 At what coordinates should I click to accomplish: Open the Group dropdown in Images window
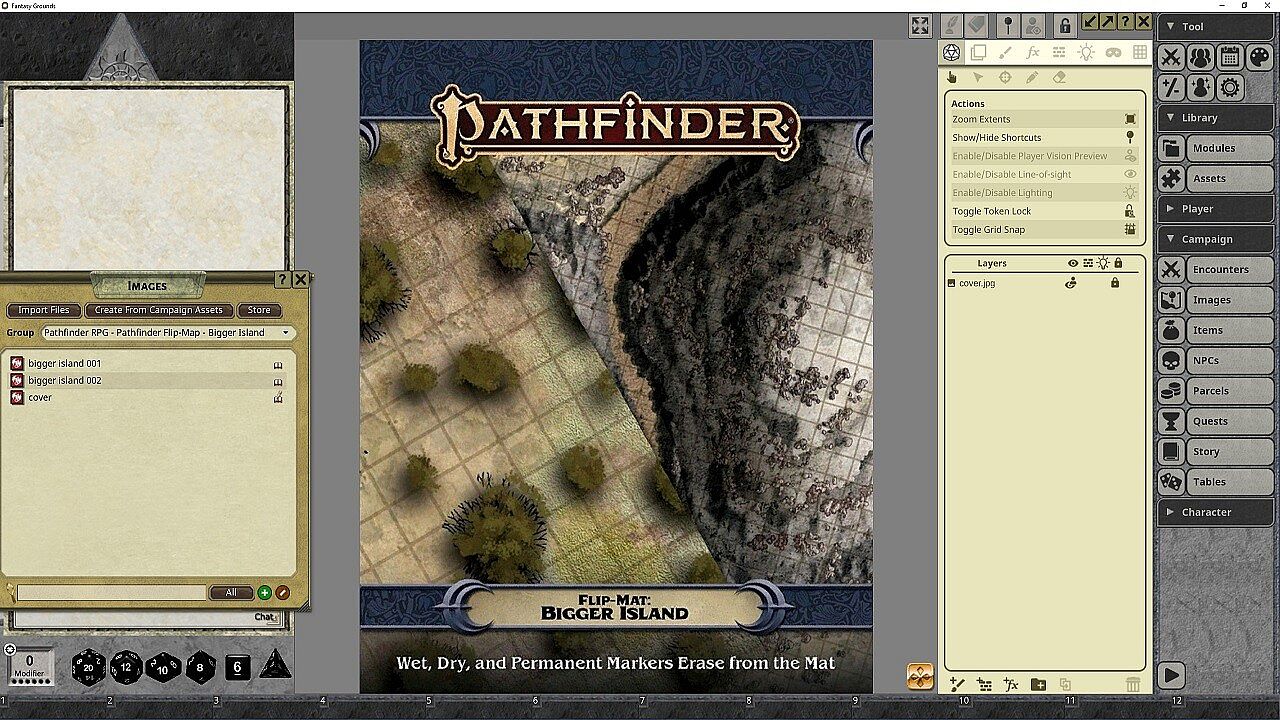[x=166, y=333]
